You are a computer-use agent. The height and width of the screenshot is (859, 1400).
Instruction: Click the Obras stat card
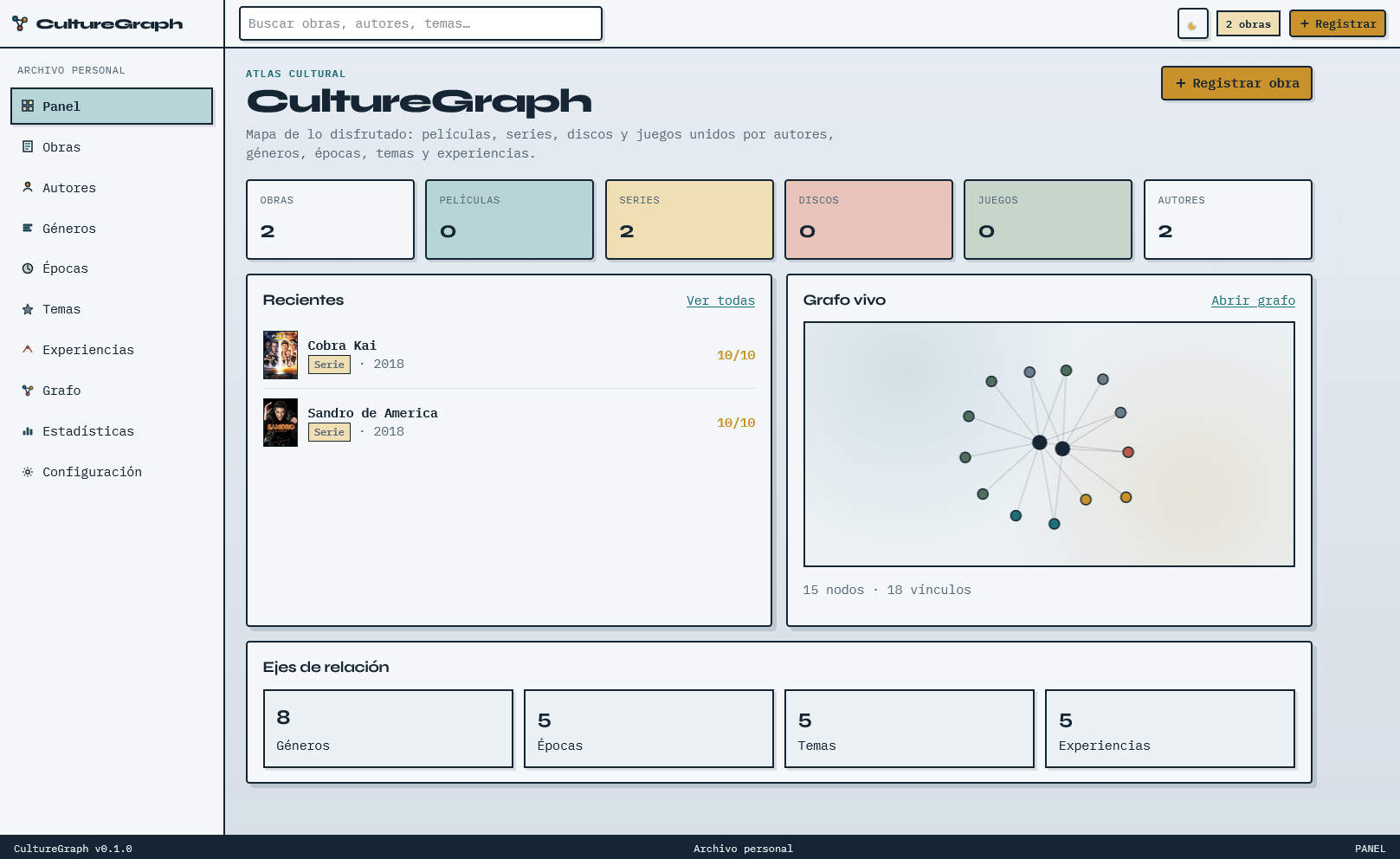330,219
